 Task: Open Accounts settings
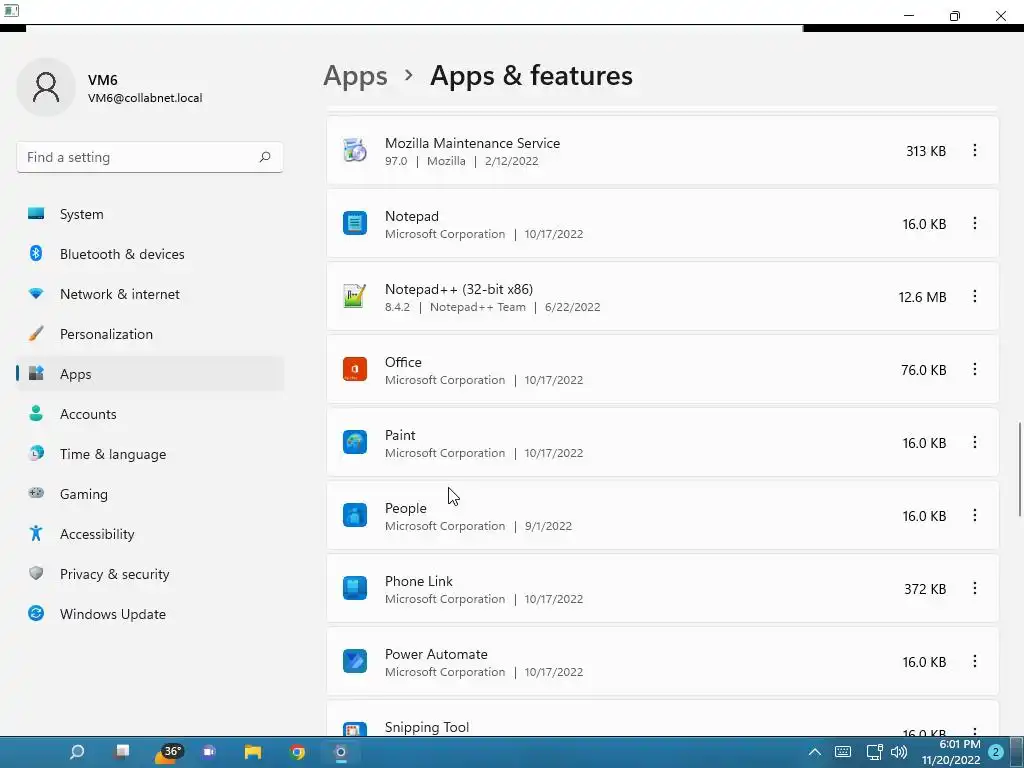[150, 414]
